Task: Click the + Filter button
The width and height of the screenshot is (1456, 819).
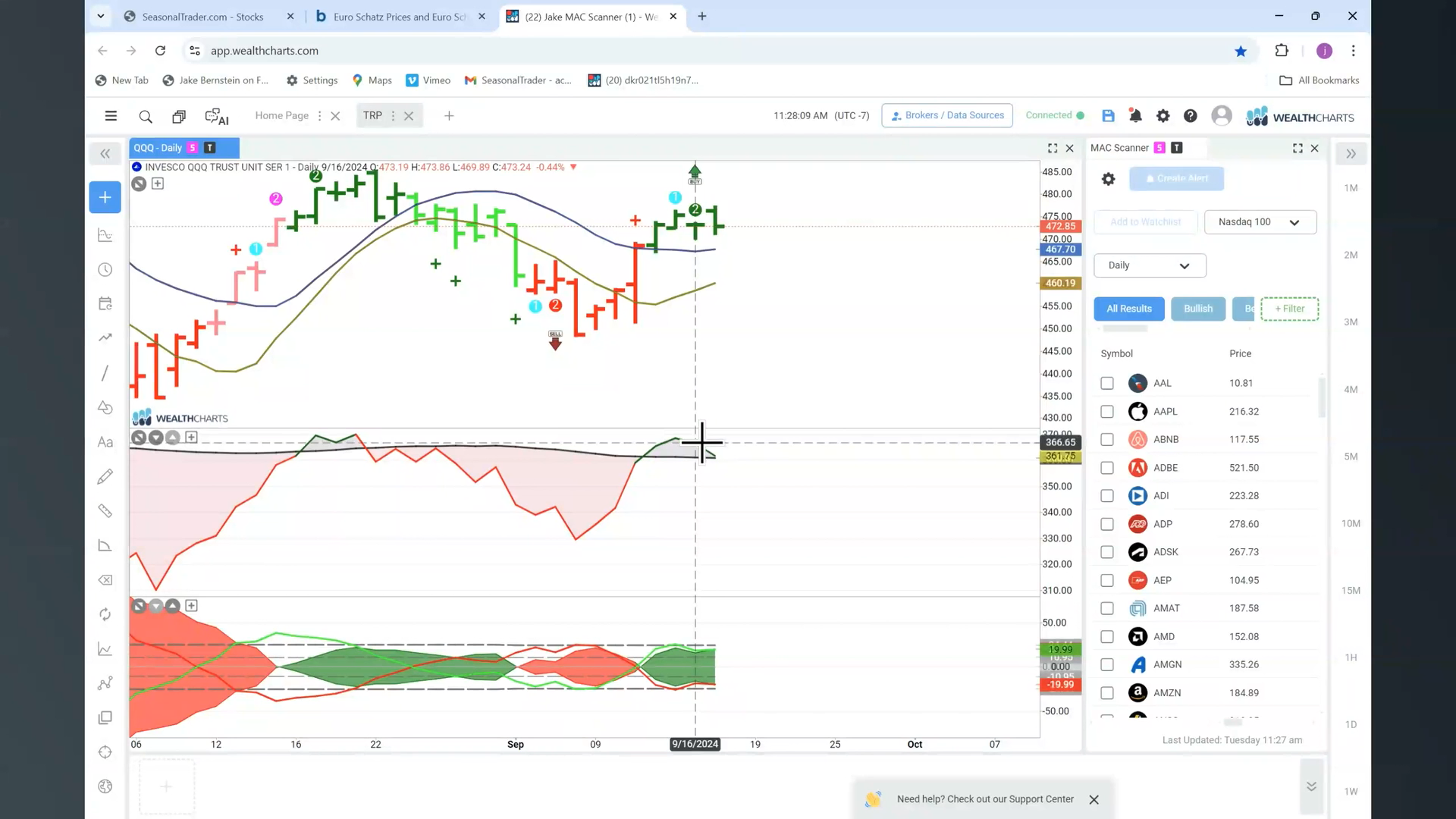Action: click(x=1290, y=309)
